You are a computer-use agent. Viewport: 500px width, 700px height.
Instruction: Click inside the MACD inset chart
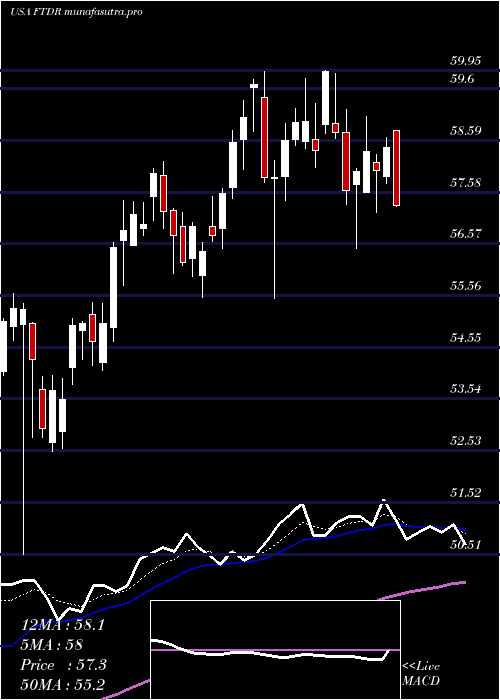click(275, 650)
